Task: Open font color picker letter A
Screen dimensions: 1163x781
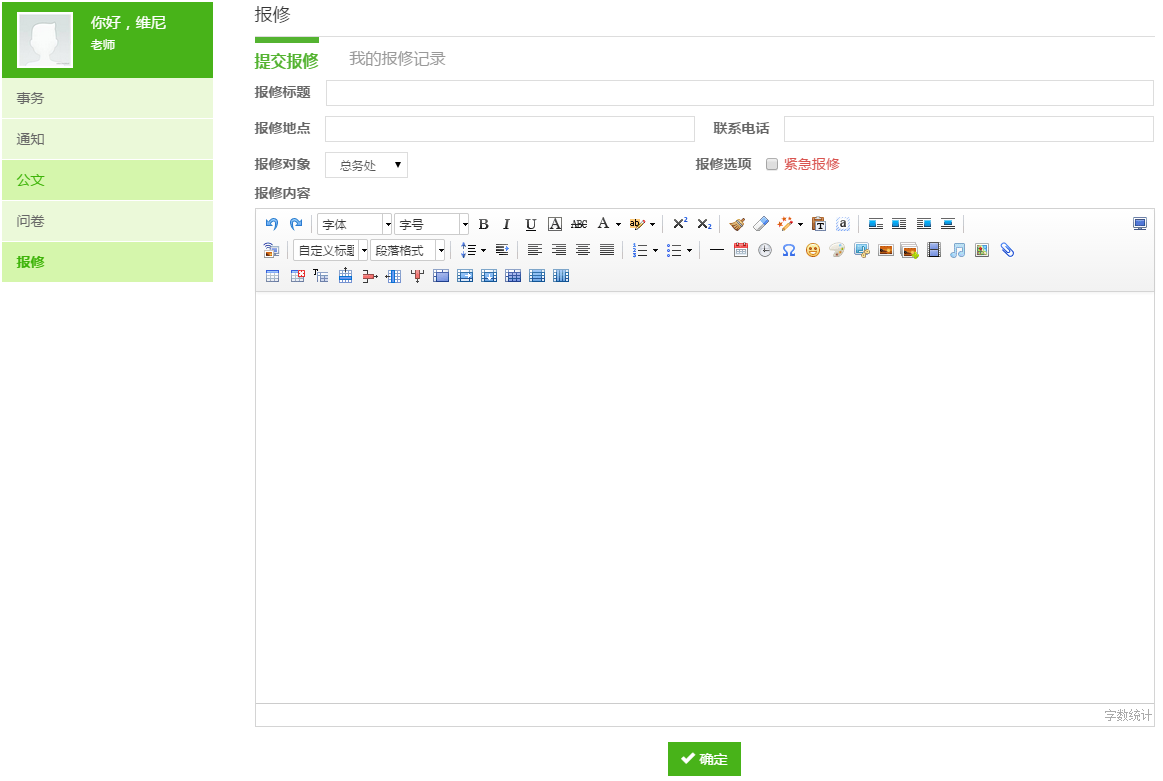Action: tap(603, 224)
